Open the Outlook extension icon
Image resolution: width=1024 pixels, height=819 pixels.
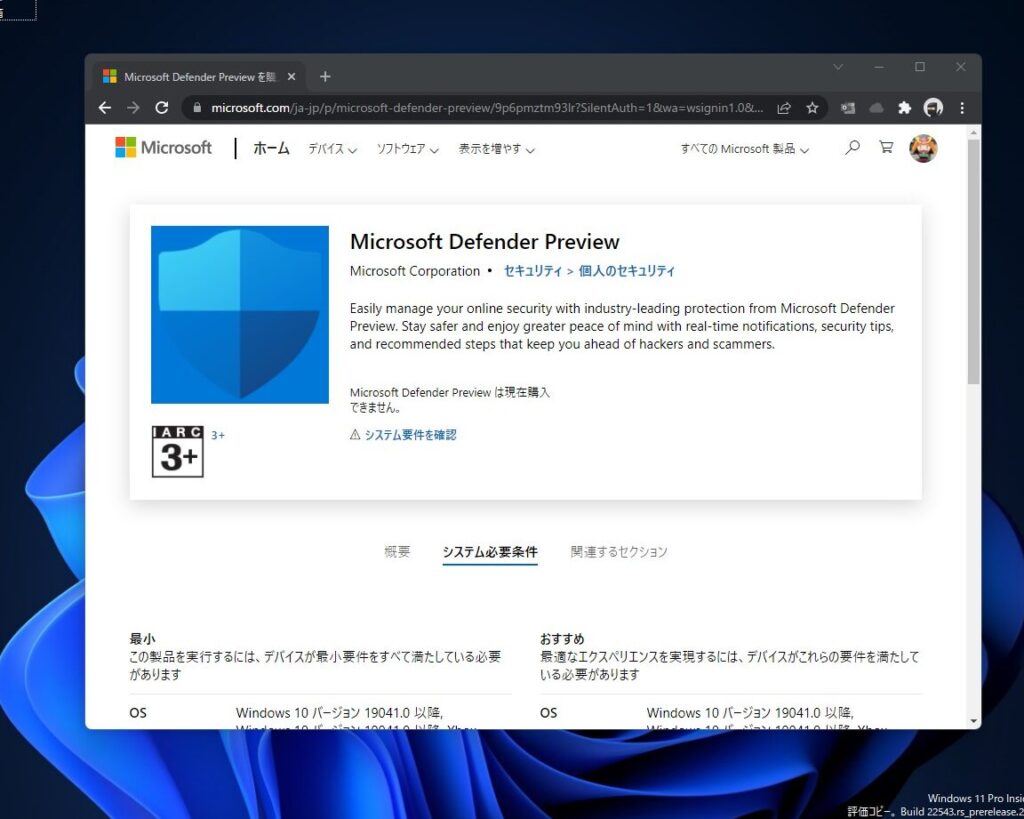[848, 108]
